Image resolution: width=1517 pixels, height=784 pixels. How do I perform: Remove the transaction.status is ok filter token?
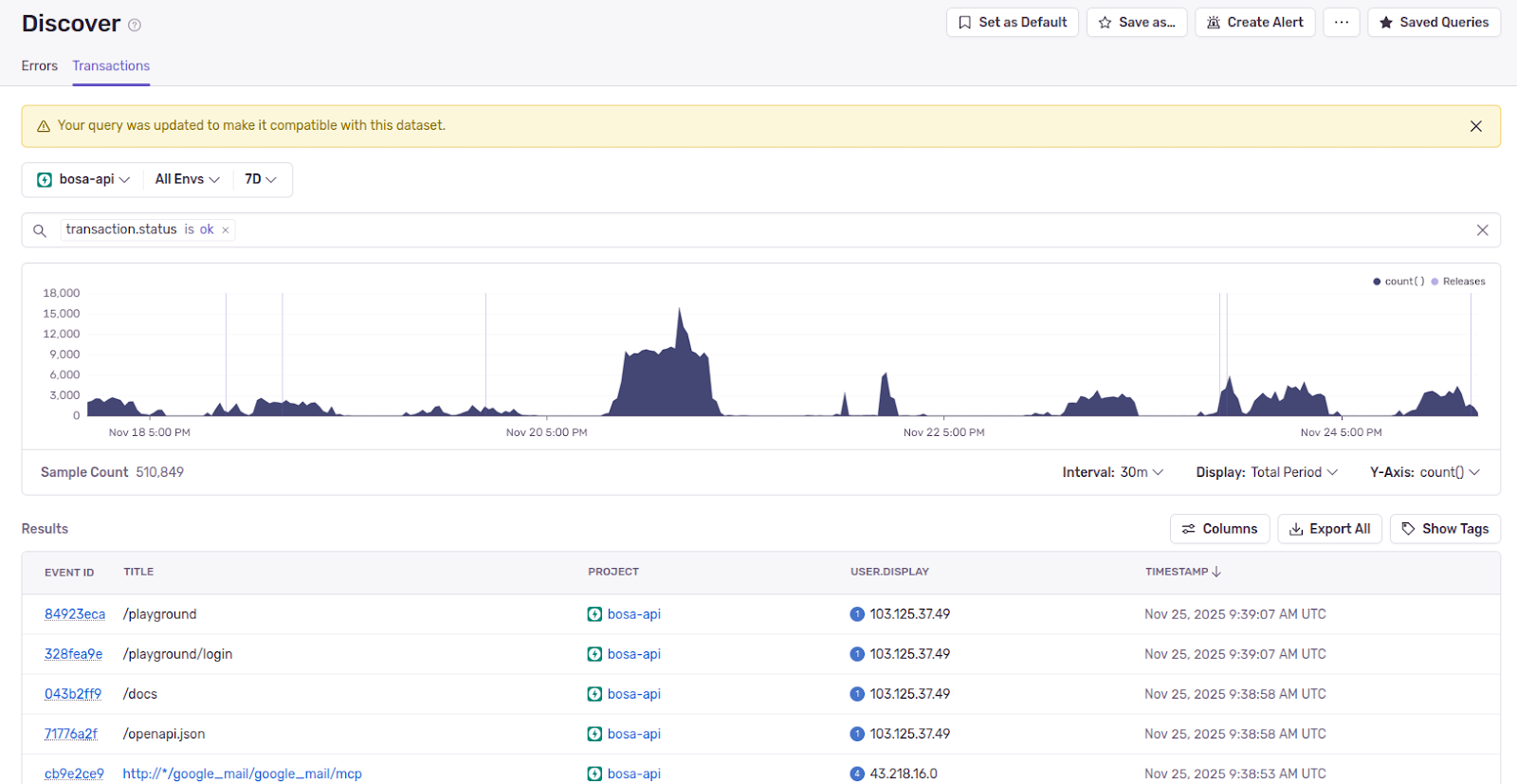click(226, 230)
